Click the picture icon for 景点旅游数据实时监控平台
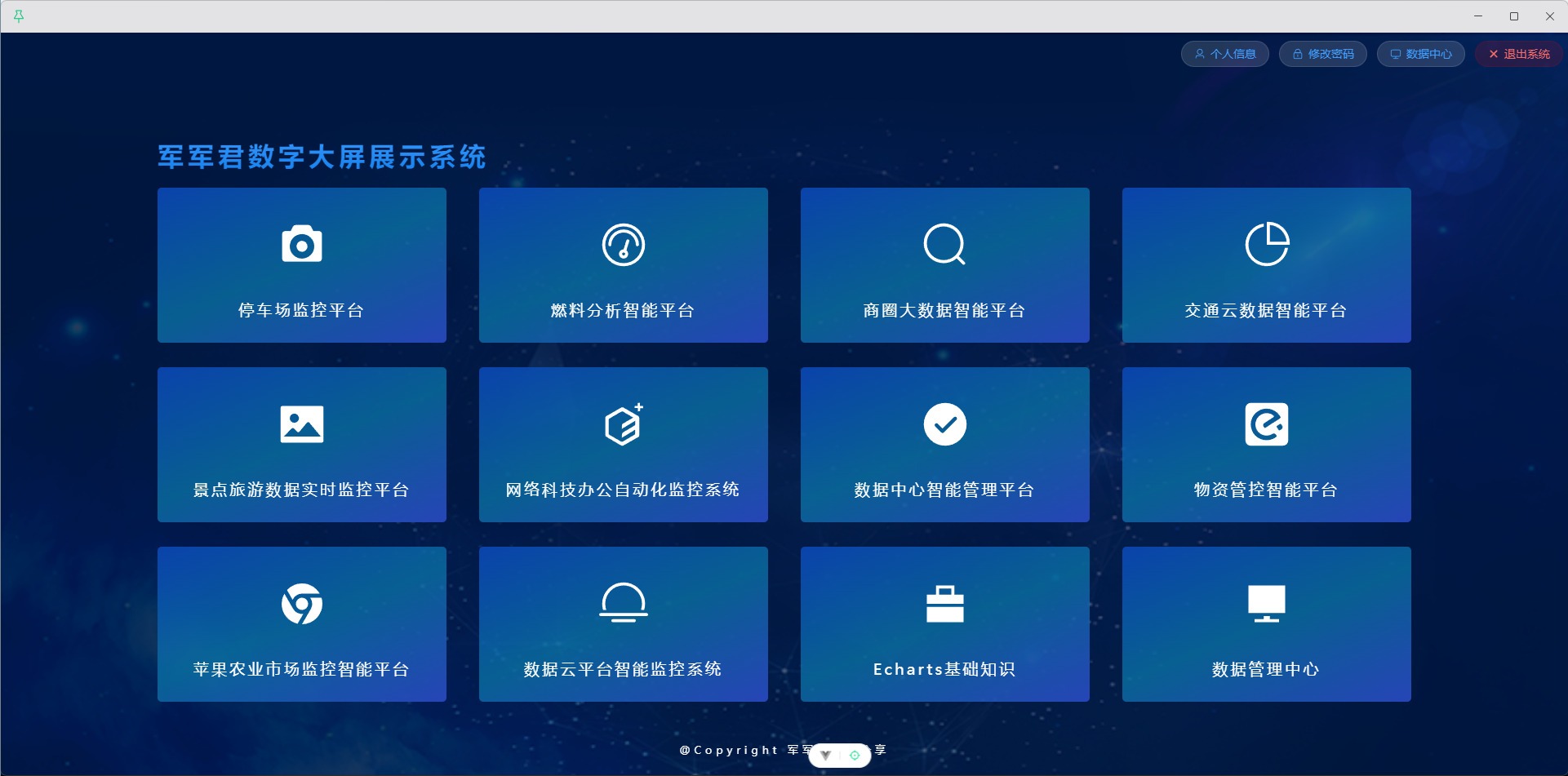This screenshot has height=776, width=1568. [301, 423]
